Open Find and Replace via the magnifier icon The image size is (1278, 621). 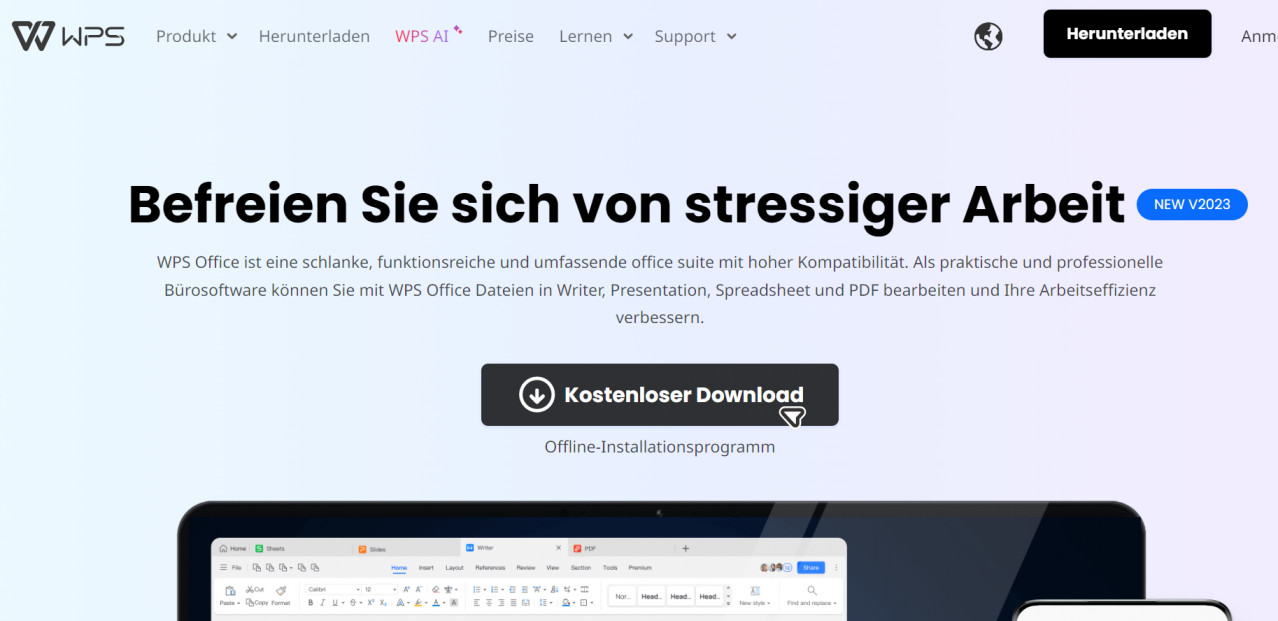[809, 590]
